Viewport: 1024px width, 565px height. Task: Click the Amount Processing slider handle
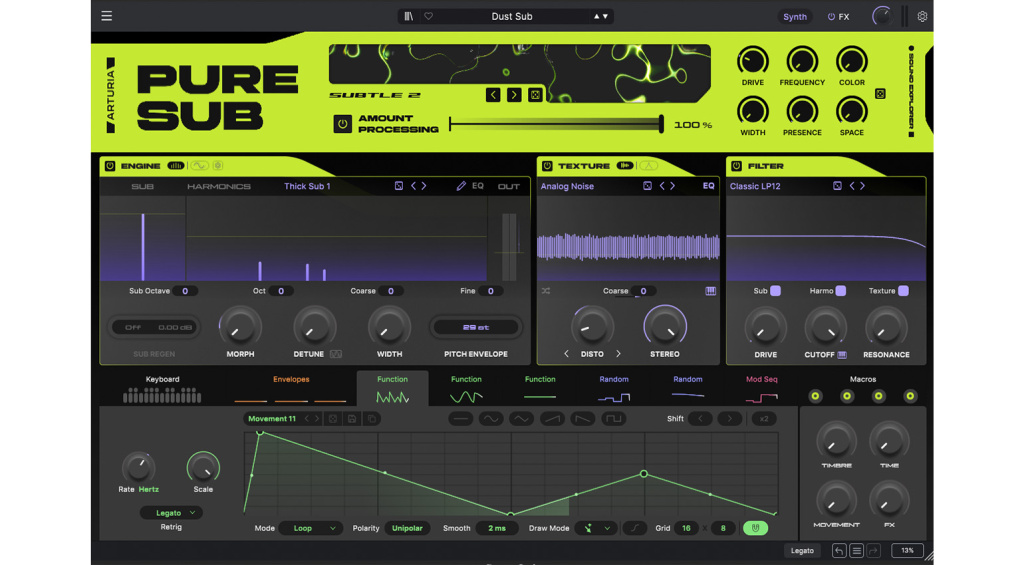tap(661, 123)
